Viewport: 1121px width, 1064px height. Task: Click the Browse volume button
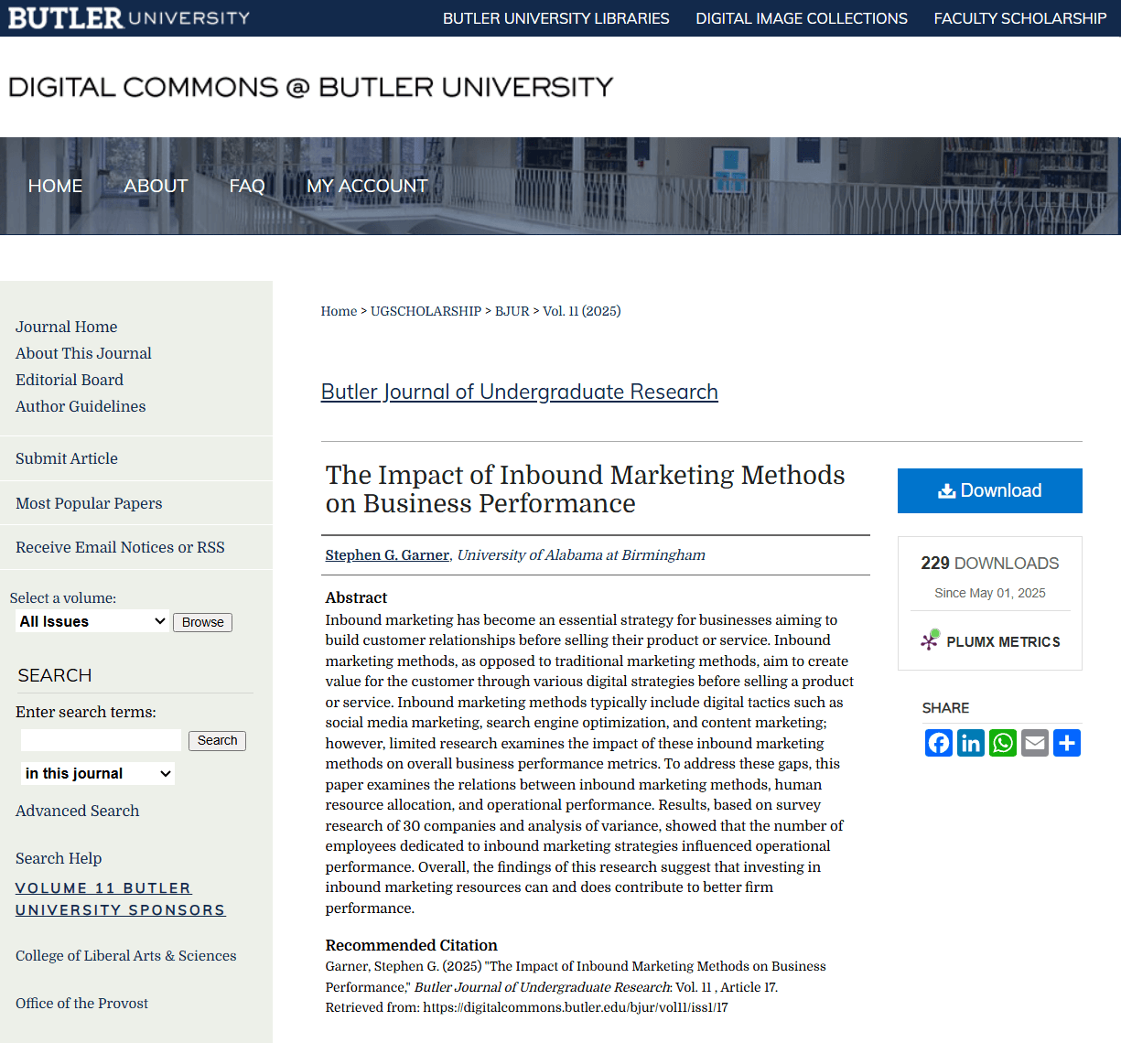pyautogui.click(x=202, y=622)
